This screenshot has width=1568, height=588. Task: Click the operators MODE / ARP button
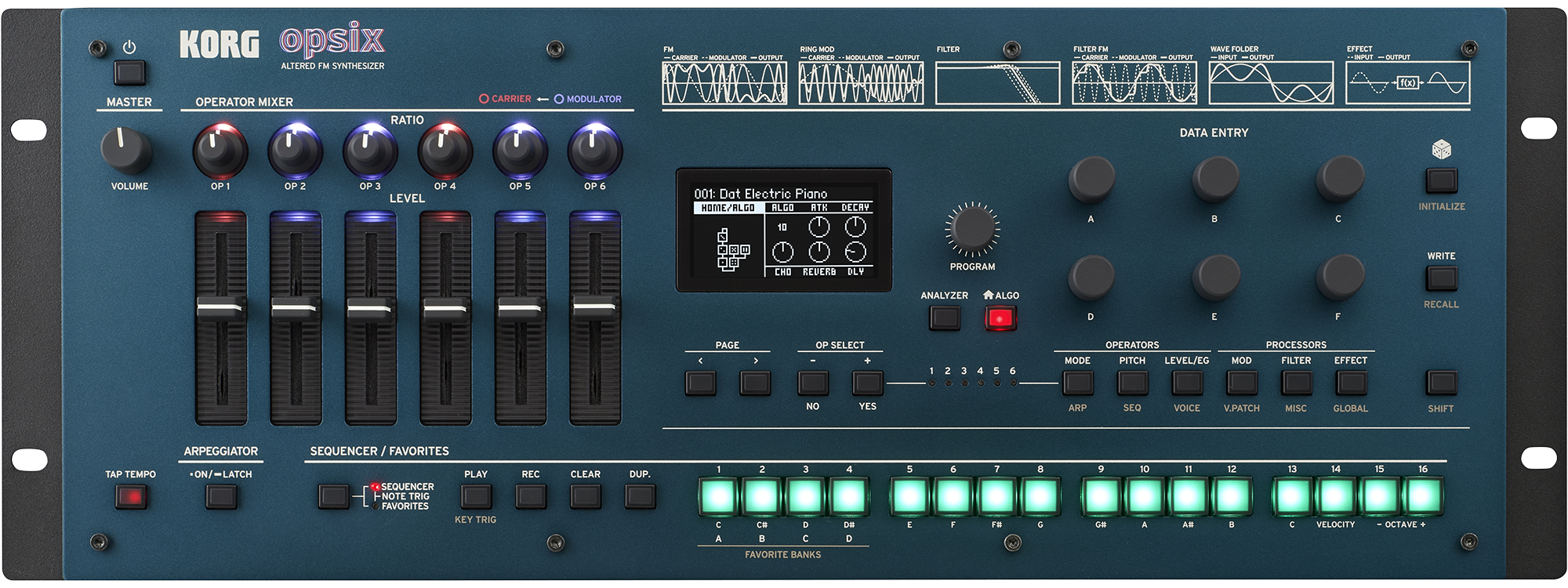[x=1077, y=383]
